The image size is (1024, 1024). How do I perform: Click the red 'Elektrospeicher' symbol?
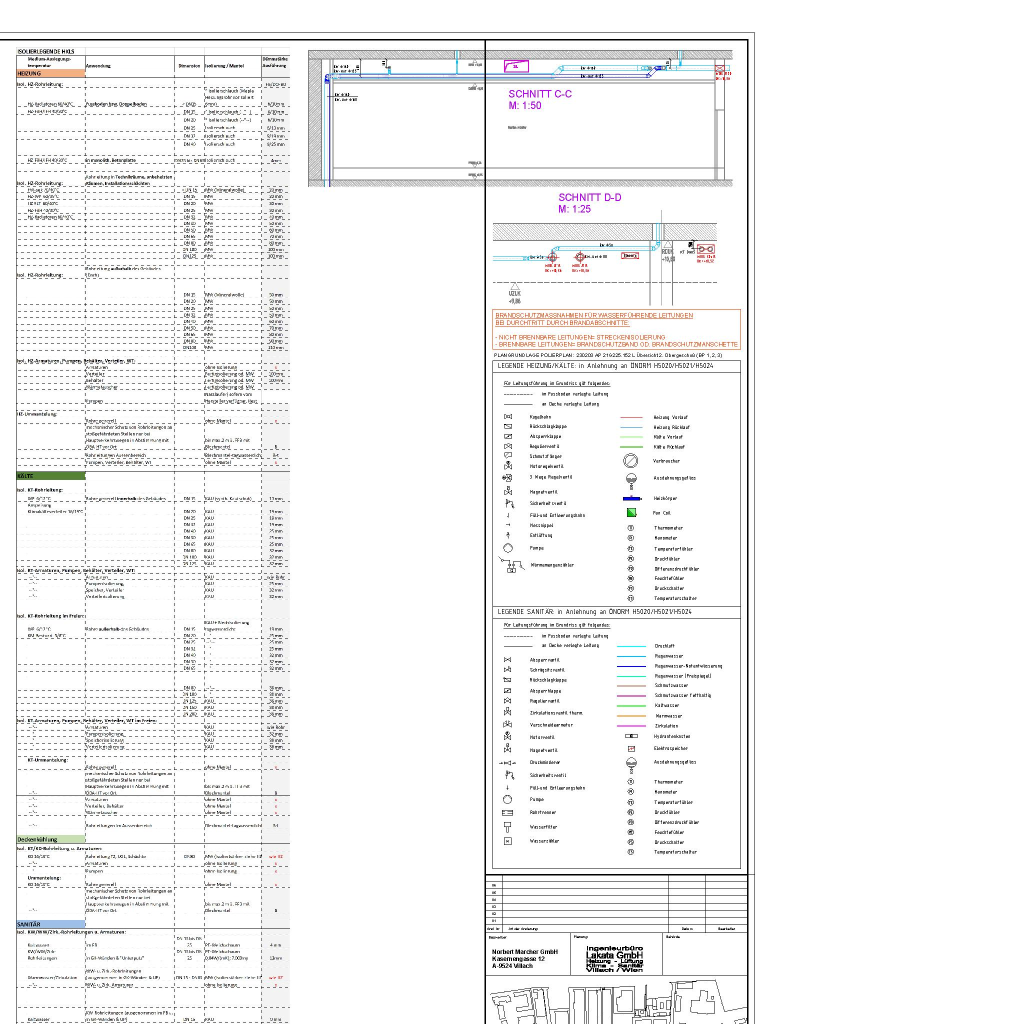click(631, 748)
